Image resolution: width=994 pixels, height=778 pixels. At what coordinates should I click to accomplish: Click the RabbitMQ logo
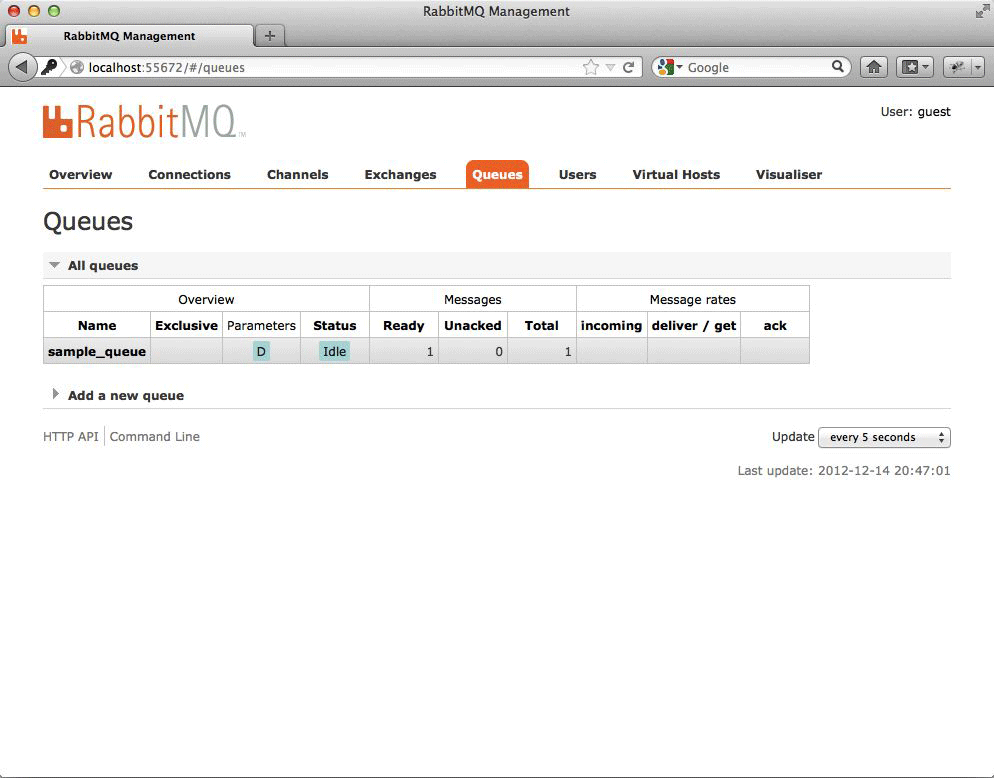click(x=144, y=121)
